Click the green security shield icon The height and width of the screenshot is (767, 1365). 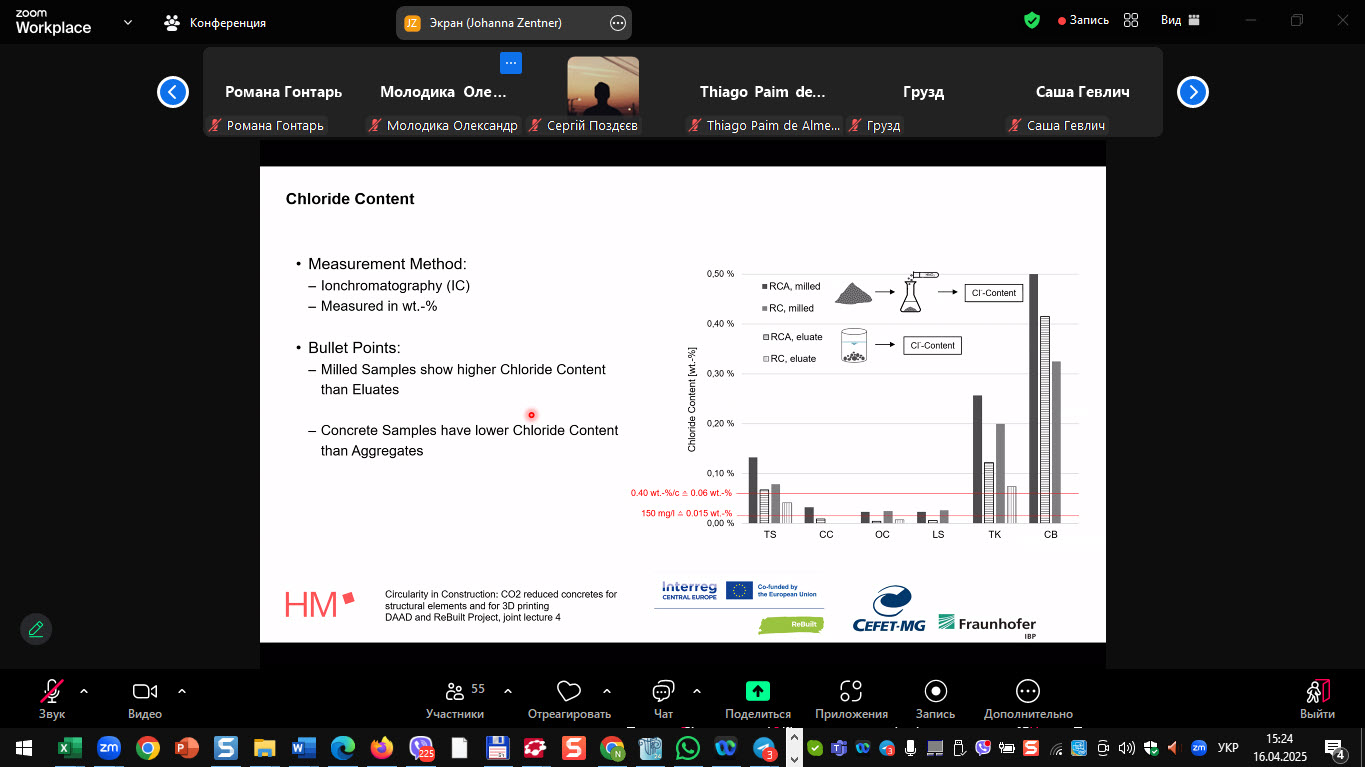pos(1032,20)
